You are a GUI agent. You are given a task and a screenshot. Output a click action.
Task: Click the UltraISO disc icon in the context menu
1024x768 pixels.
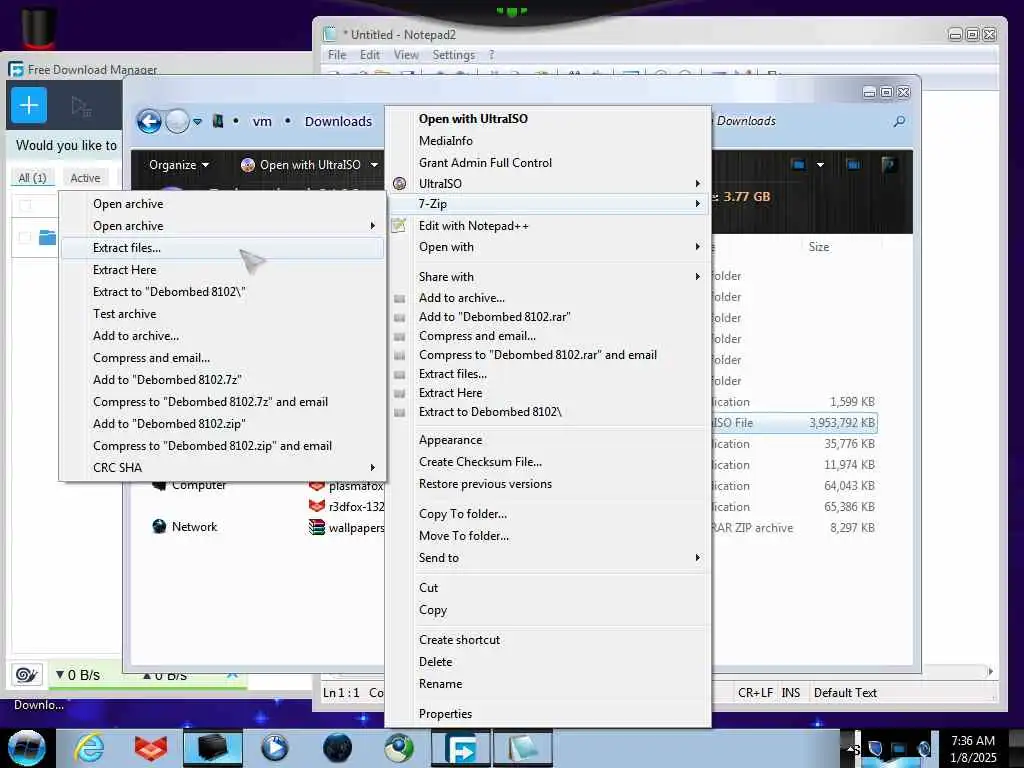point(400,184)
